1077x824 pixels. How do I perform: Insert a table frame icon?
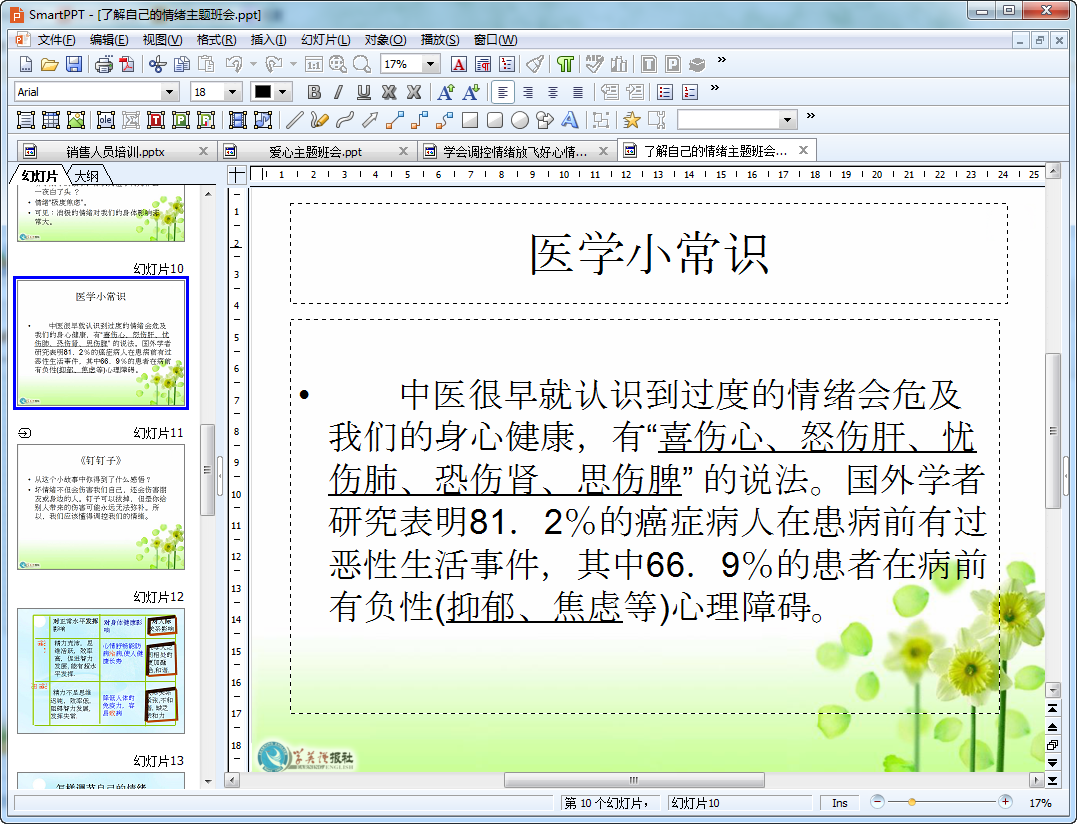click(x=51, y=120)
